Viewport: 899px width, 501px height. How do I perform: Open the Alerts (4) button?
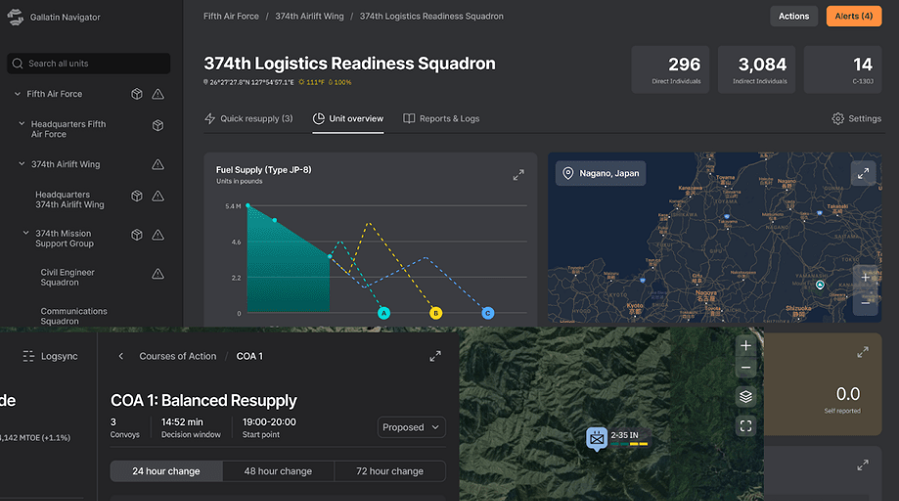(x=854, y=16)
